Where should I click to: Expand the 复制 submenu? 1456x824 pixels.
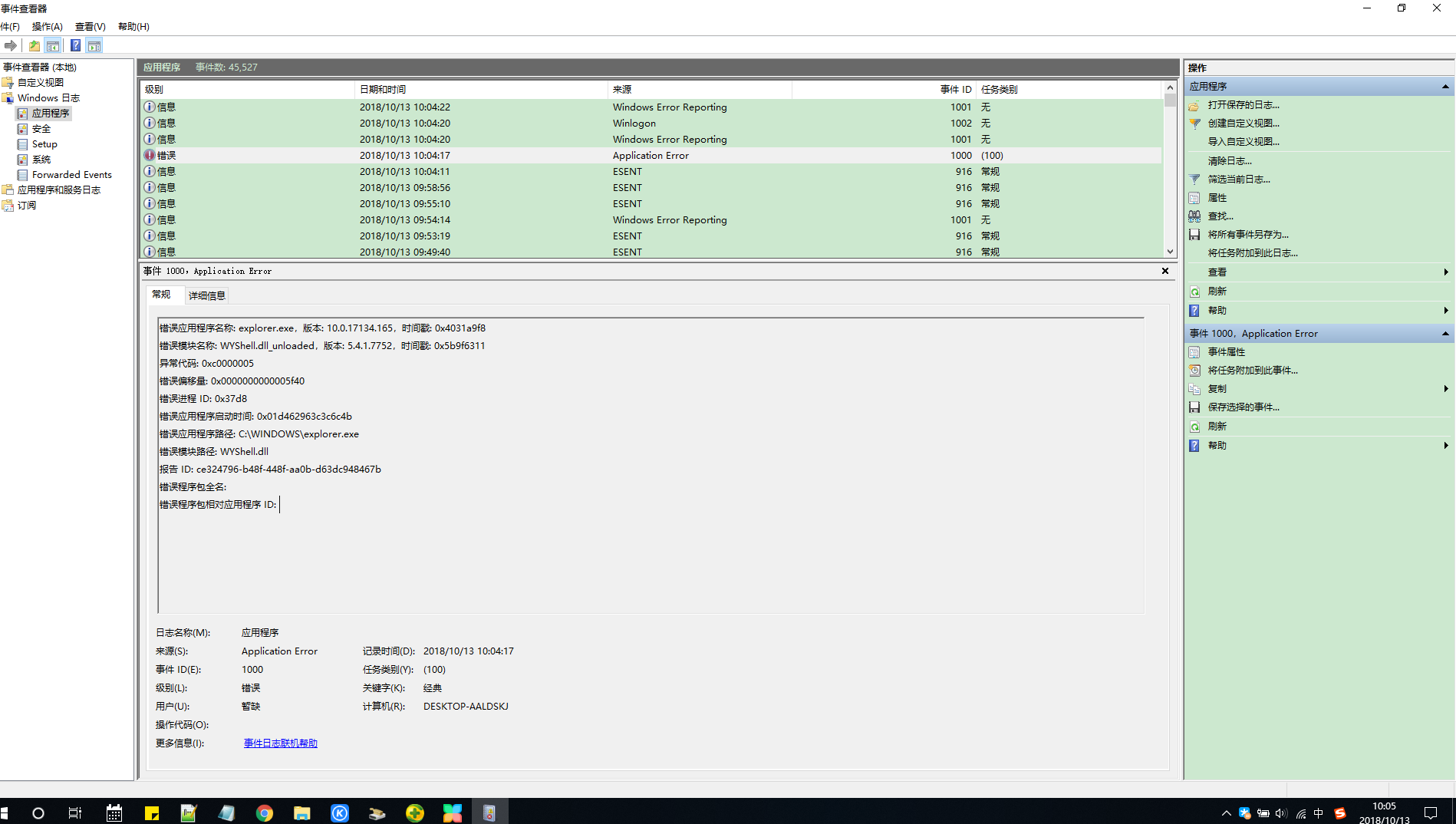point(1446,389)
